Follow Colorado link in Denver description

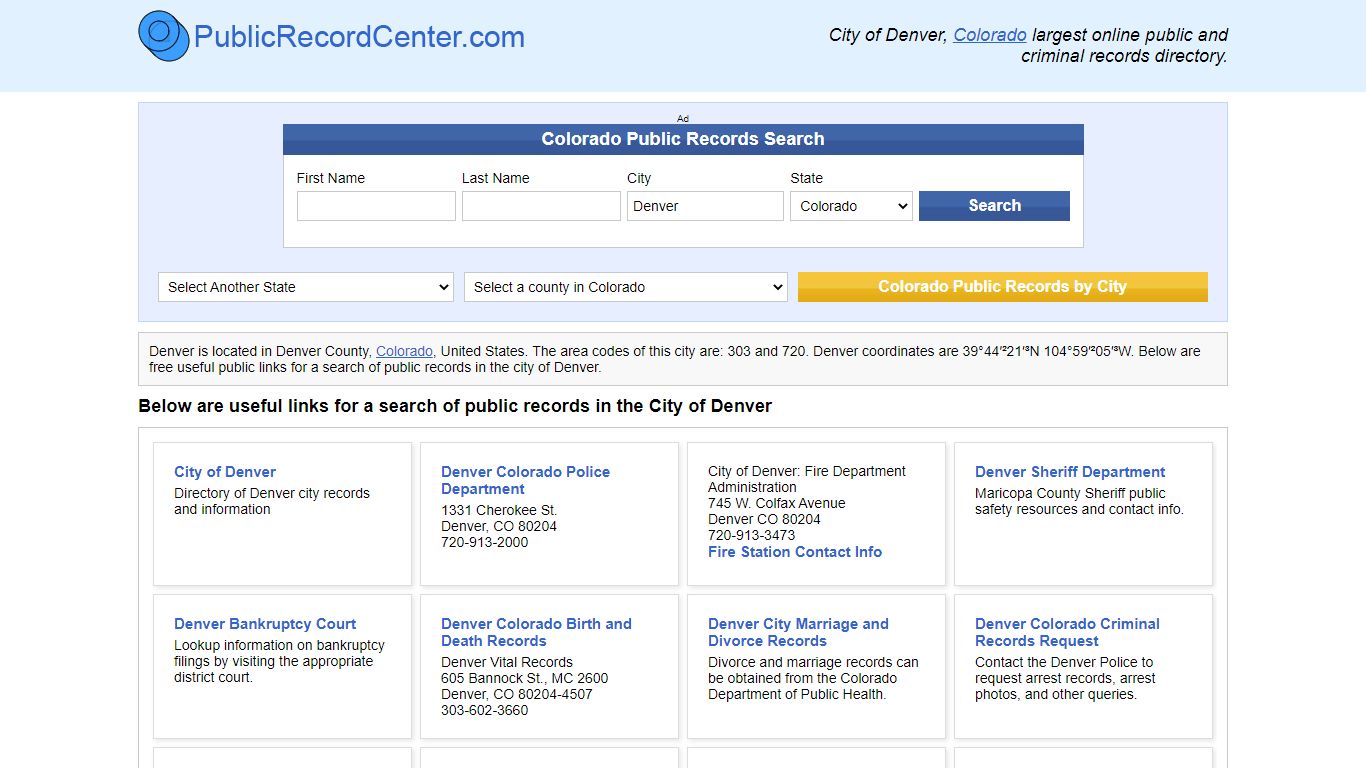pos(404,351)
